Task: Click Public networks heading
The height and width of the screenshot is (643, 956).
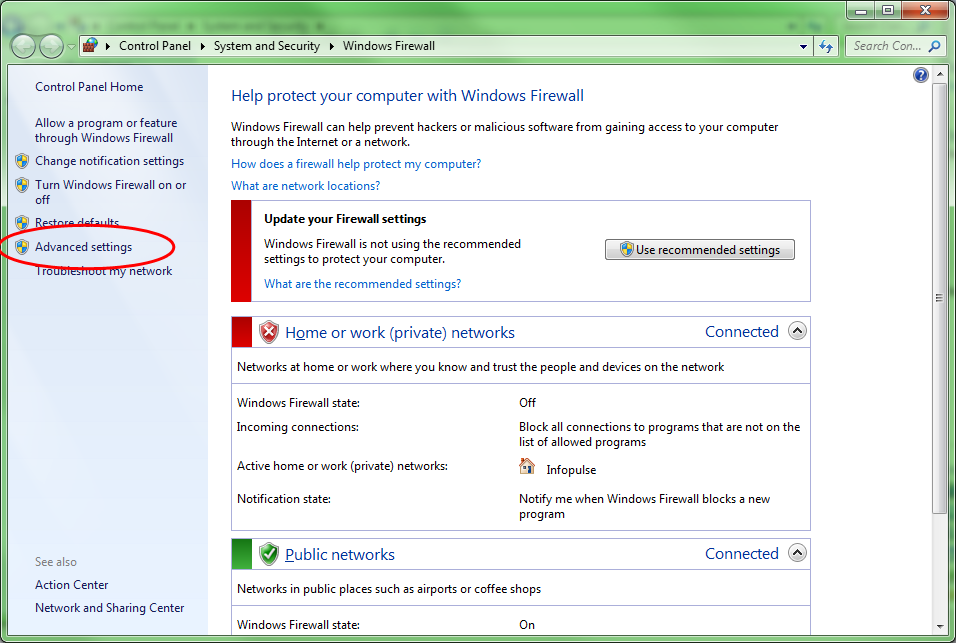Action: coord(340,555)
